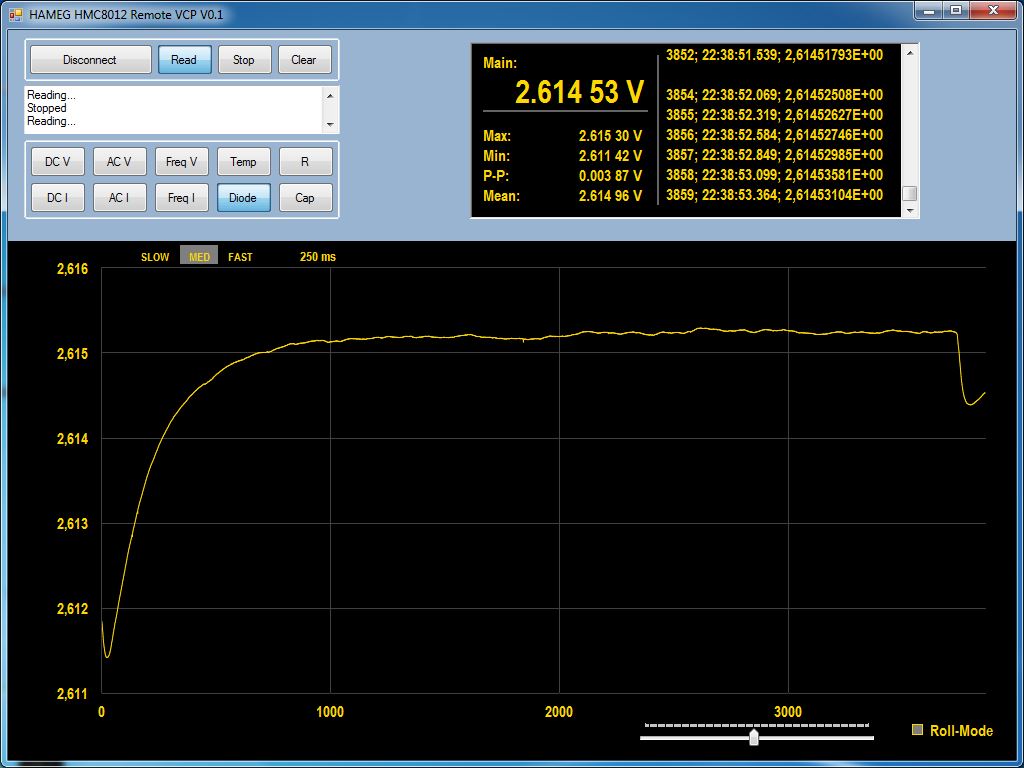Click the readings list scroll down arrow
The image size is (1024, 768).
(909, 210)
